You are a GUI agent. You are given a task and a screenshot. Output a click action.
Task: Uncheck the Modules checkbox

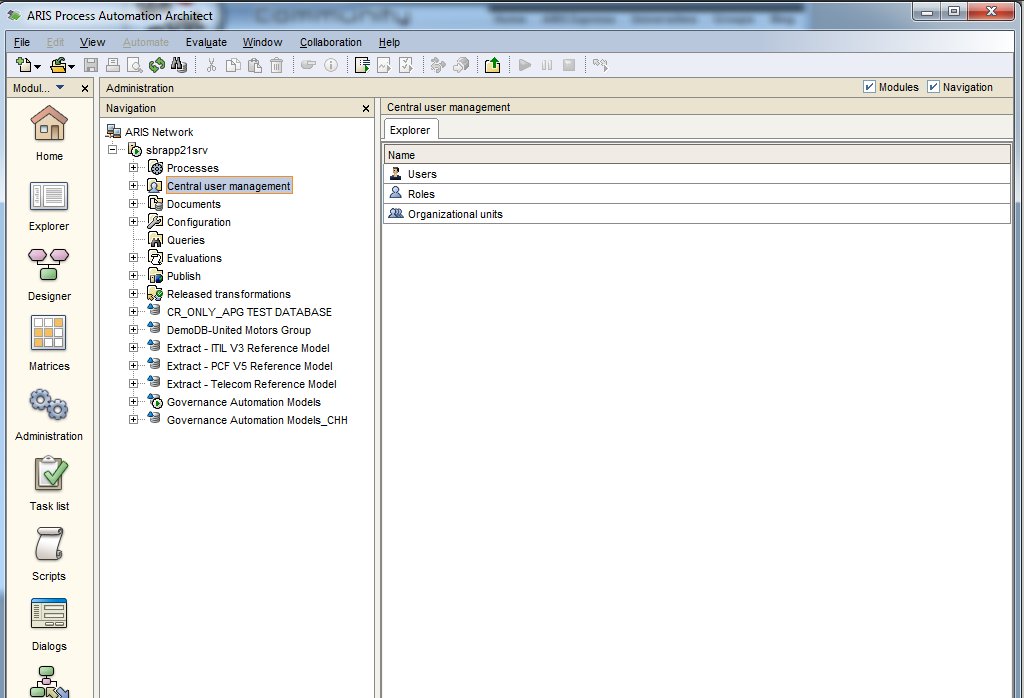click(x=869, y=87)
